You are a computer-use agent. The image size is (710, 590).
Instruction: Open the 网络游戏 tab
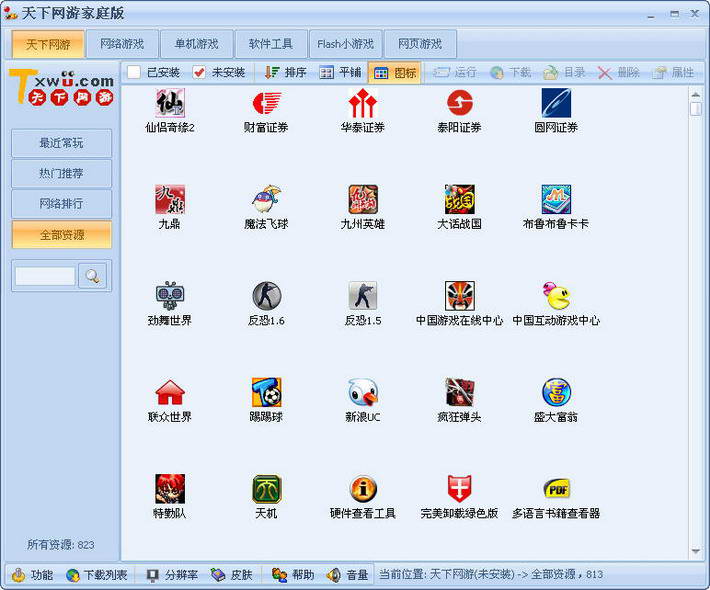pos(122,44)
